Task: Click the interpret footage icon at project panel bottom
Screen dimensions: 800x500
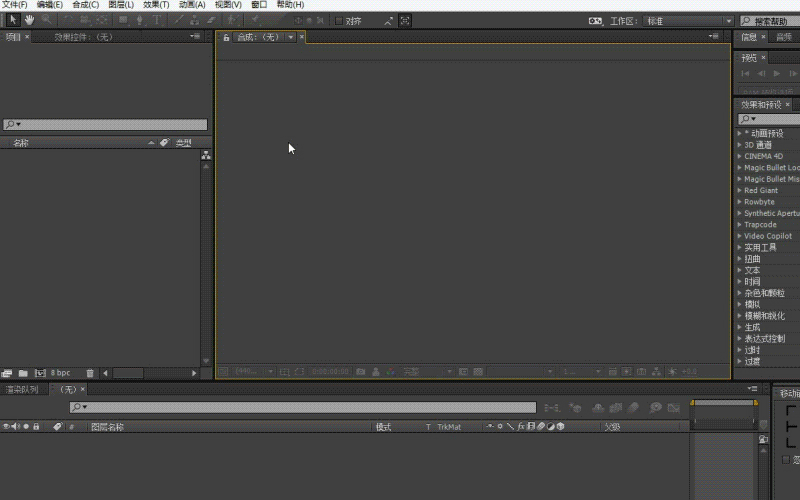Action: (7, 373)
